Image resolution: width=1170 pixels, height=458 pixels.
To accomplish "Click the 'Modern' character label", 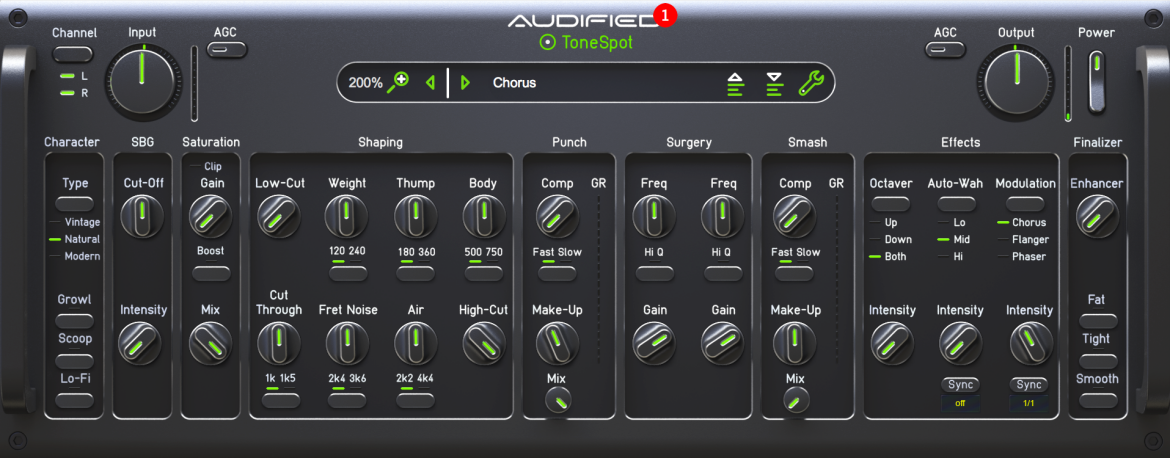I will [x=82, y=257].
